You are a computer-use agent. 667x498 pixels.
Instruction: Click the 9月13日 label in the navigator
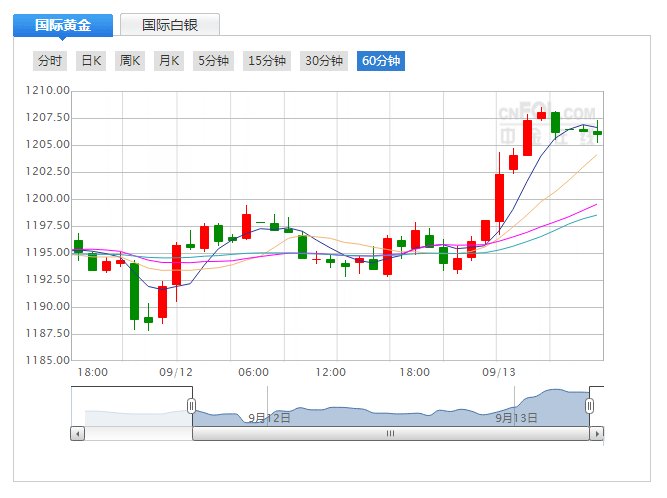point(517,417)
